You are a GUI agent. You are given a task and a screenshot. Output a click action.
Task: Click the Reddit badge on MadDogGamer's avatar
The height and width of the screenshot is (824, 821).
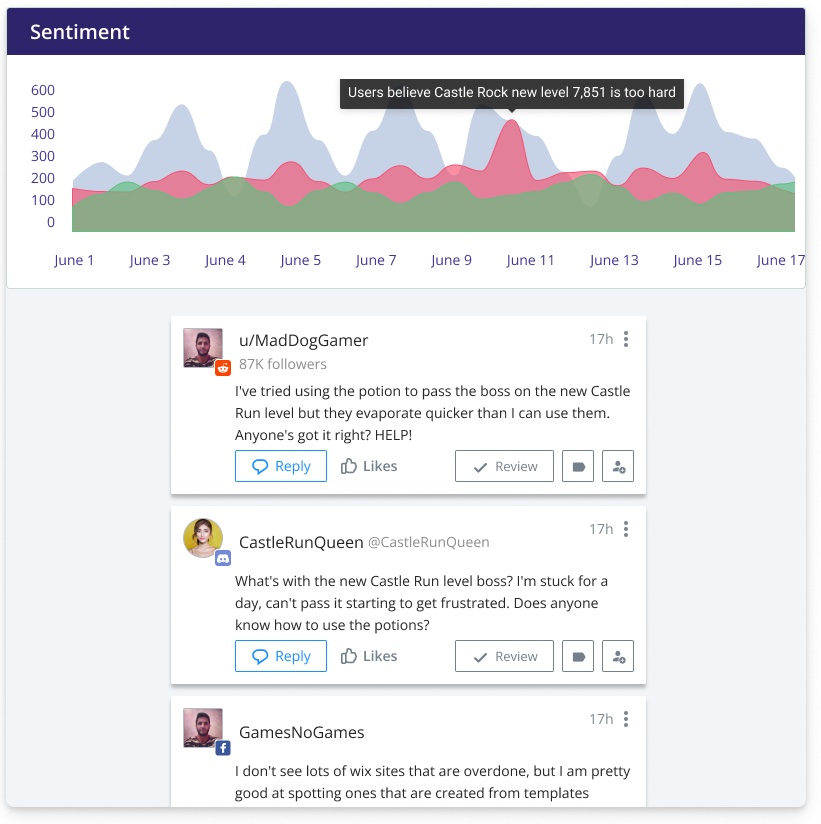pos(223,368)
